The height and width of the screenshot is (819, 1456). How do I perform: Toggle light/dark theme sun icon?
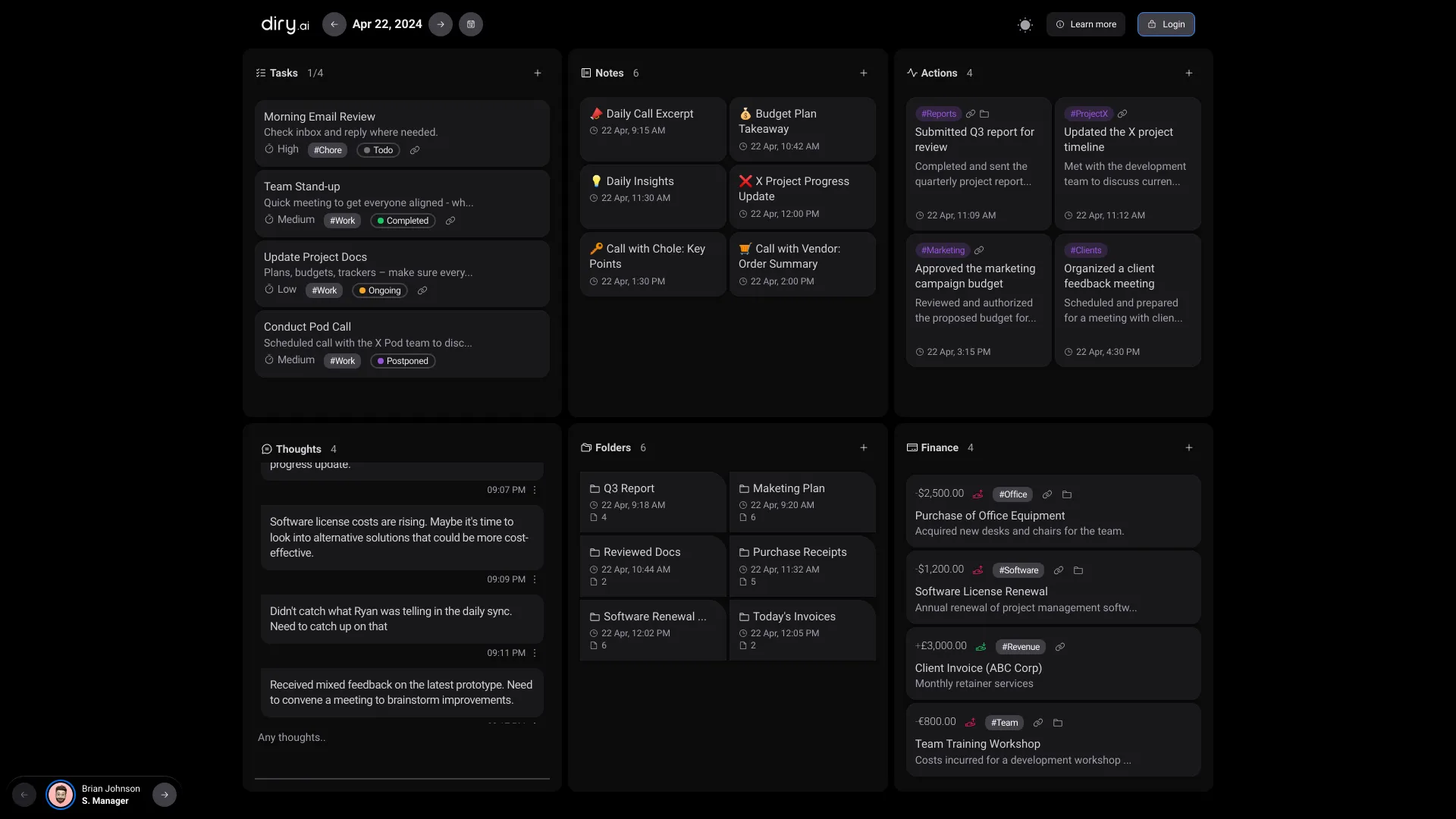point(1025,24)
